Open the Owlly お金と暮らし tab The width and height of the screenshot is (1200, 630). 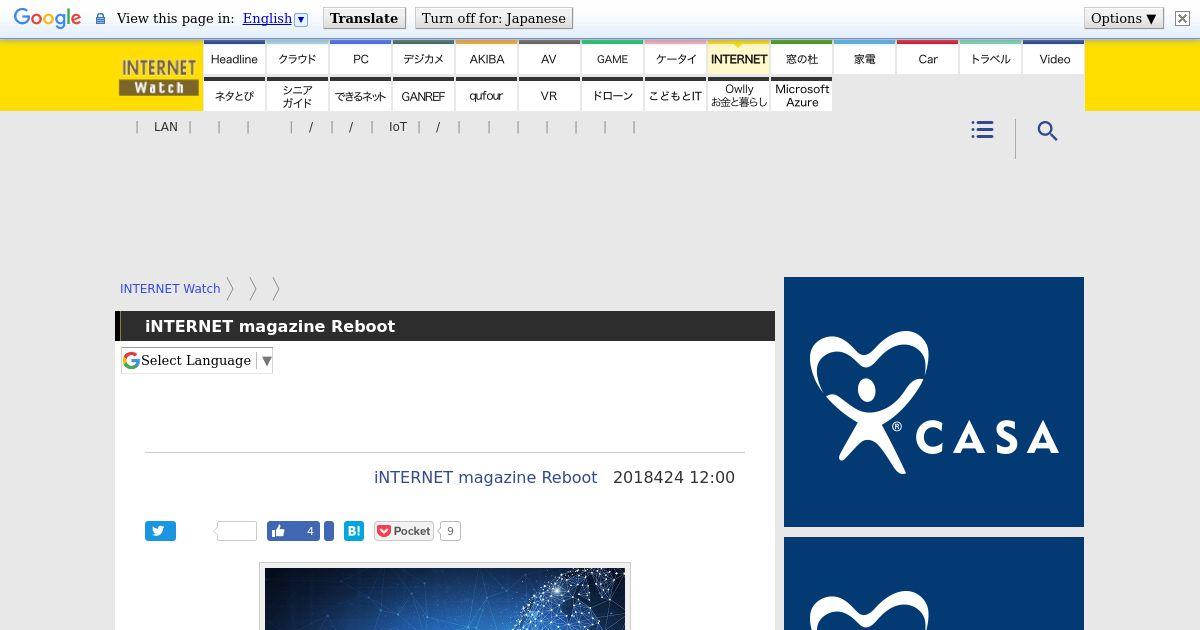(738, 95)
